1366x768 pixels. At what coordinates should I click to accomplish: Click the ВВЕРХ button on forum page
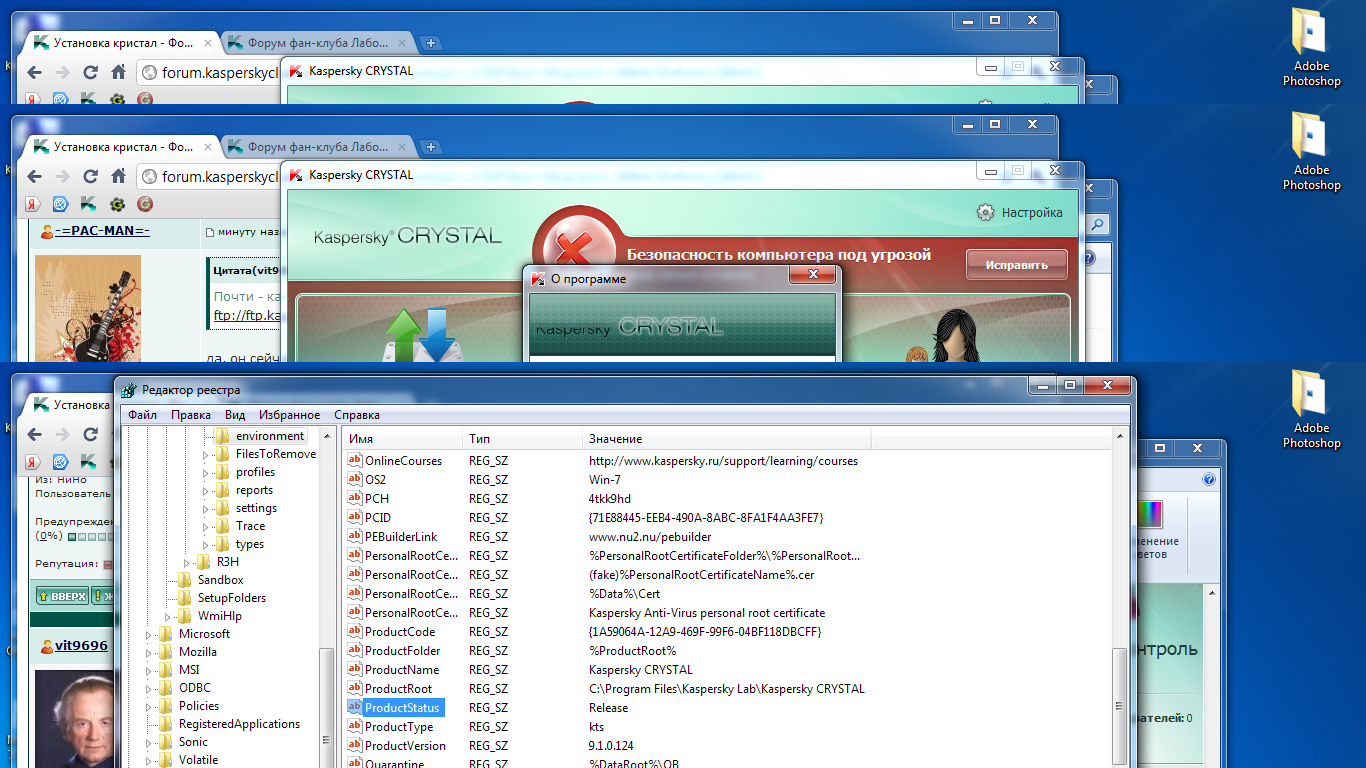(62, 596)
